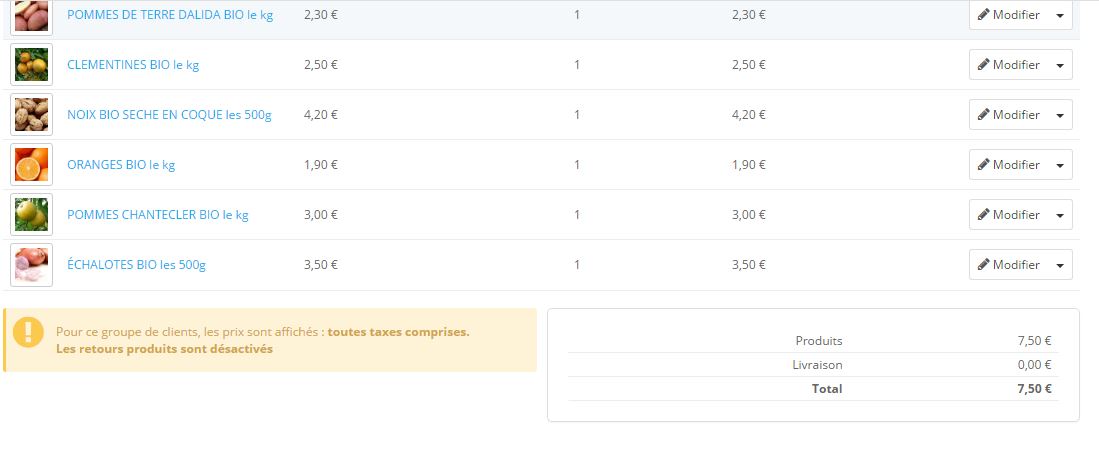
Task: Edit ÉCHALOTES BIO with Modifier button
Action: [x=1008, y=265]
